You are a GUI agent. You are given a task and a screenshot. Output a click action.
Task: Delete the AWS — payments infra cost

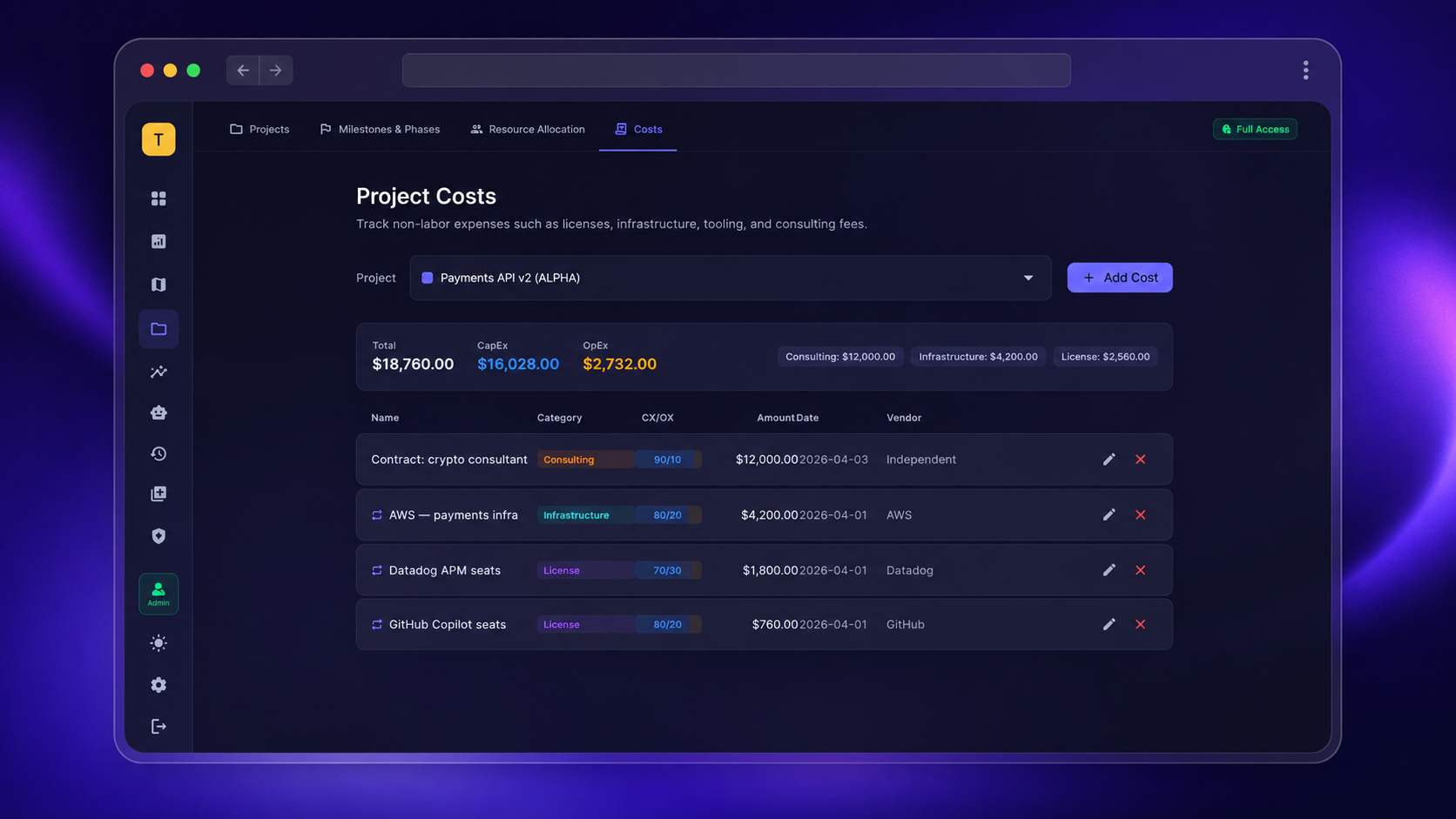(1141, 515)
